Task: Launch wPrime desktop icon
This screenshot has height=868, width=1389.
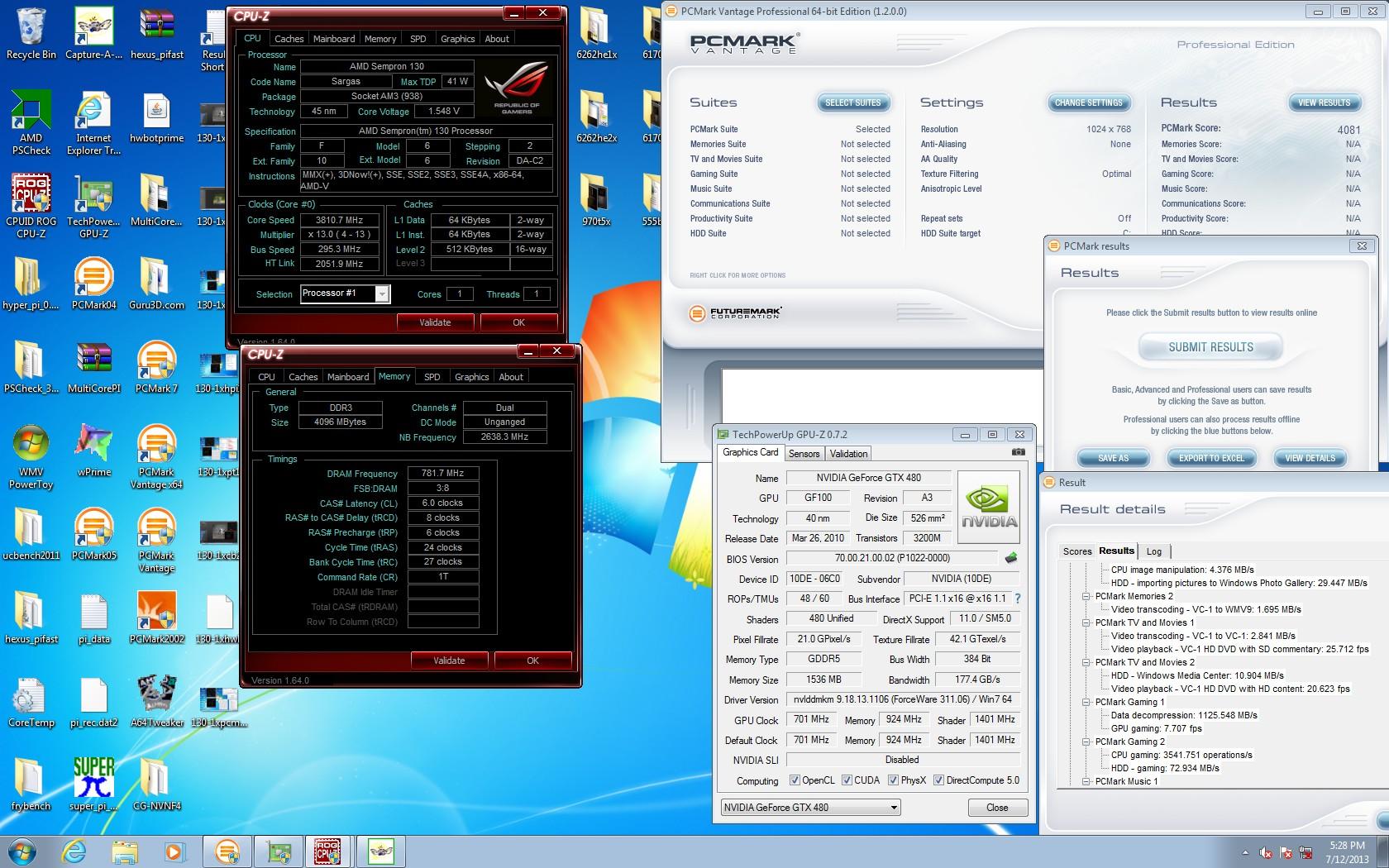Action: click(93, 450)
